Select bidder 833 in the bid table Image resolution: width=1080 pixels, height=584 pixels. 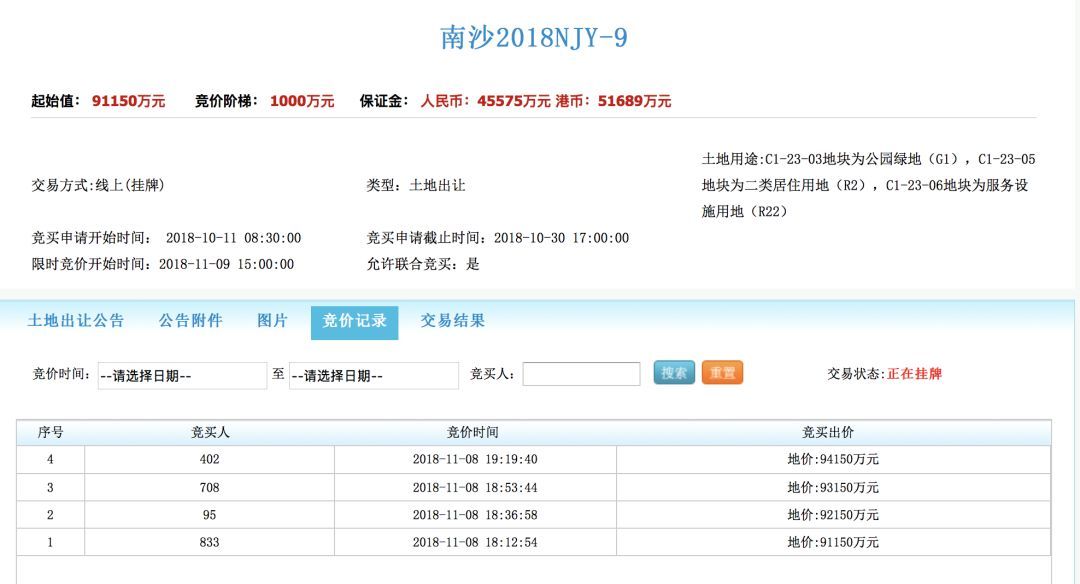point(209,543)
